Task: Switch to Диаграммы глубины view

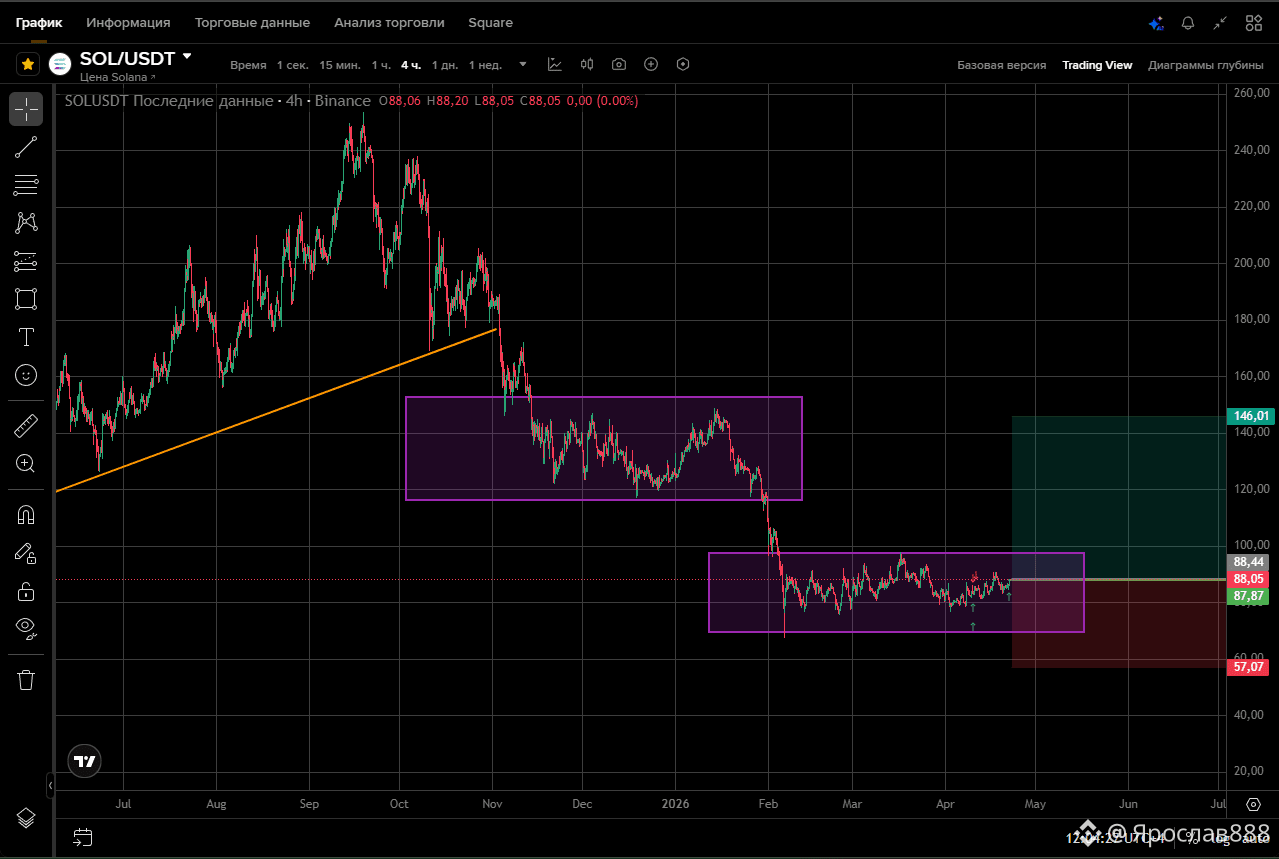Action: pos(1206,65)
